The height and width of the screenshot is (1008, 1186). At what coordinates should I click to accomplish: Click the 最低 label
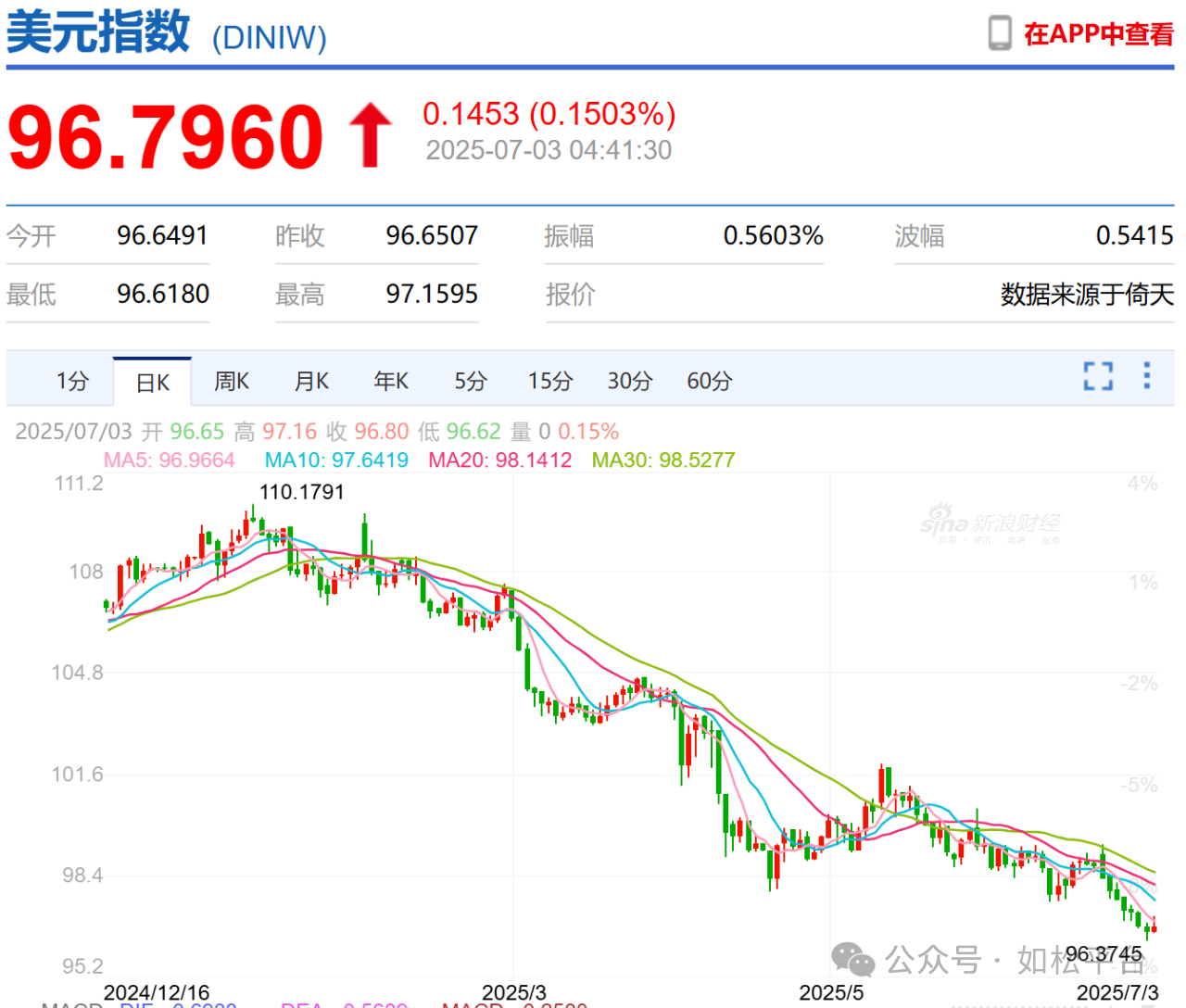tap(32, 295)
